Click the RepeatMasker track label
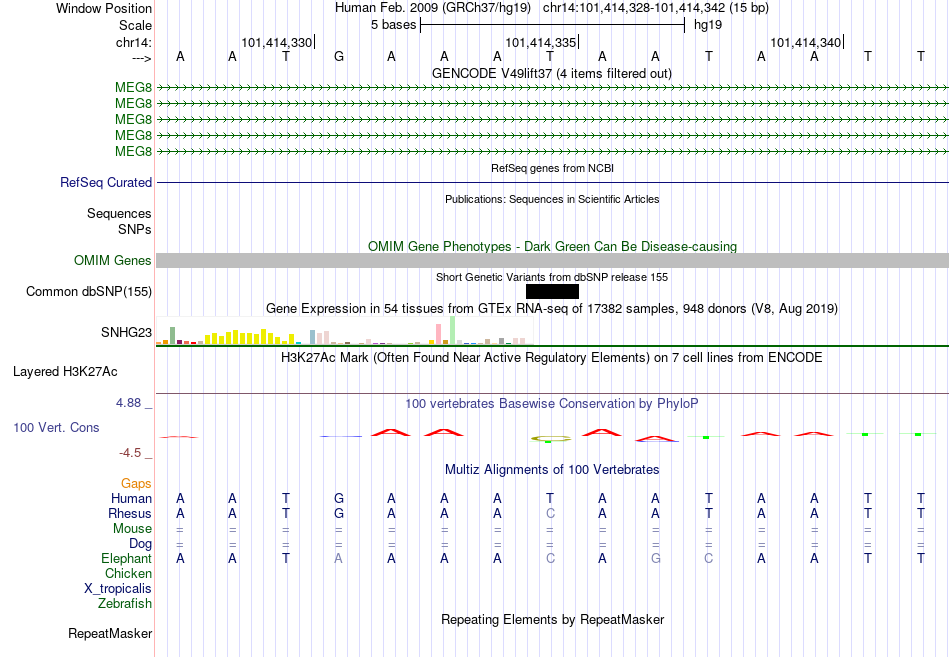Screen dimensions: 950x657 click(110, 633)
